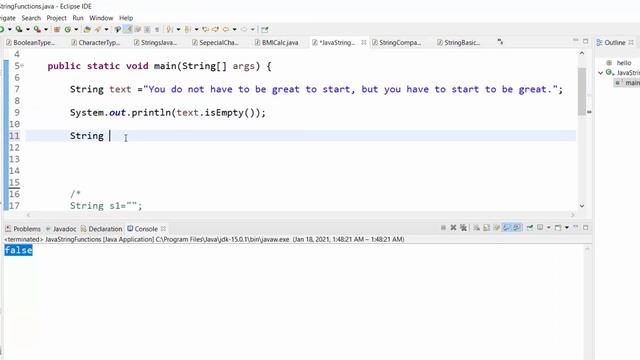Click the Display Selected Console icon
Viewport: 640px width, 360px height.
pos(540,228)
